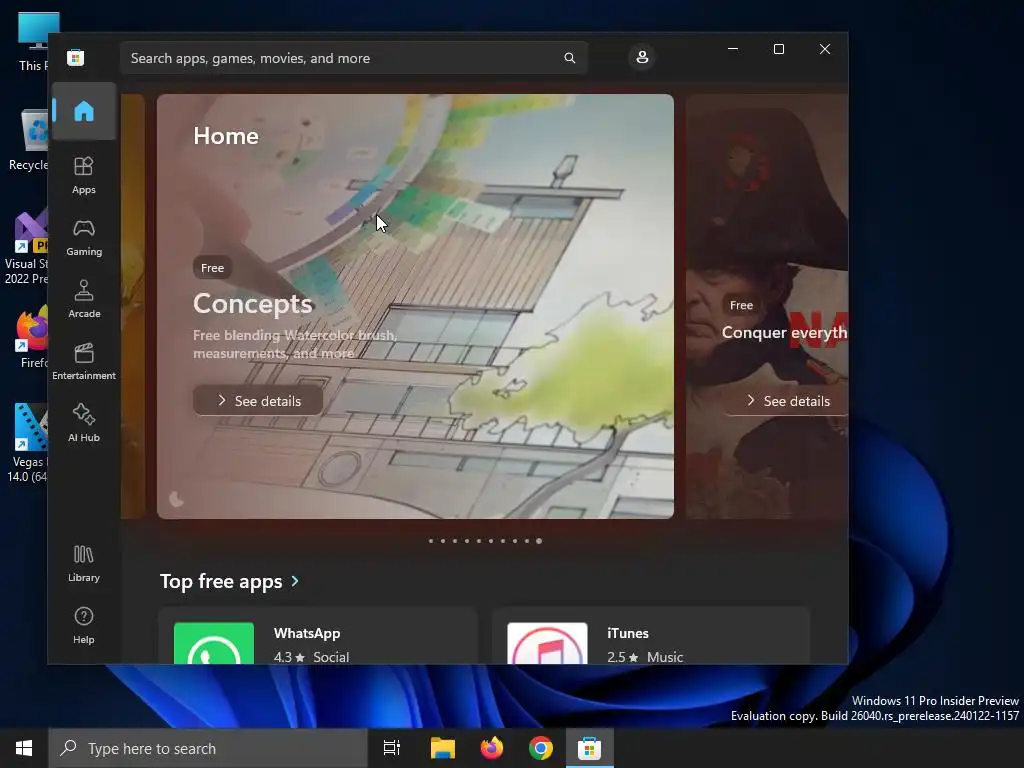Viewport: 1024px width, 768px height.
Task: Click the Microsoft Store logo in the title bar
Action: [76, 57]
